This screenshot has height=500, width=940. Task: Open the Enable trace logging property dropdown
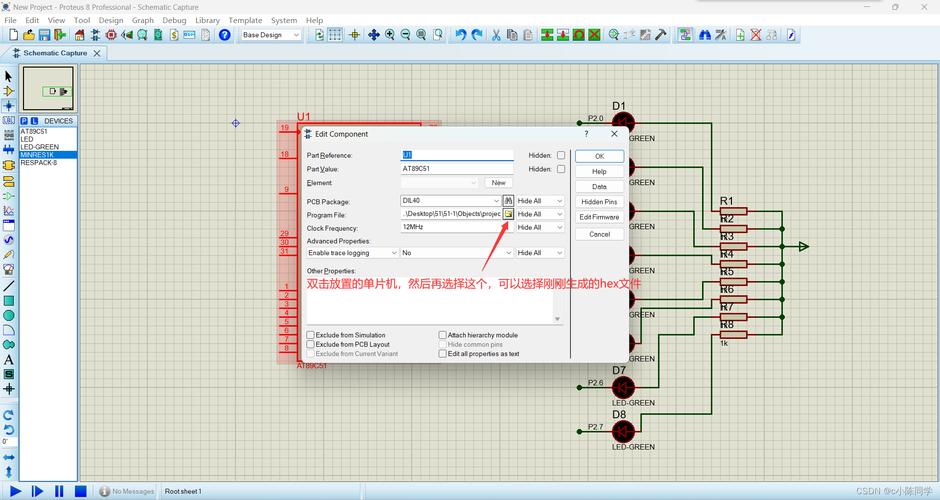click(x=352, y=253)
